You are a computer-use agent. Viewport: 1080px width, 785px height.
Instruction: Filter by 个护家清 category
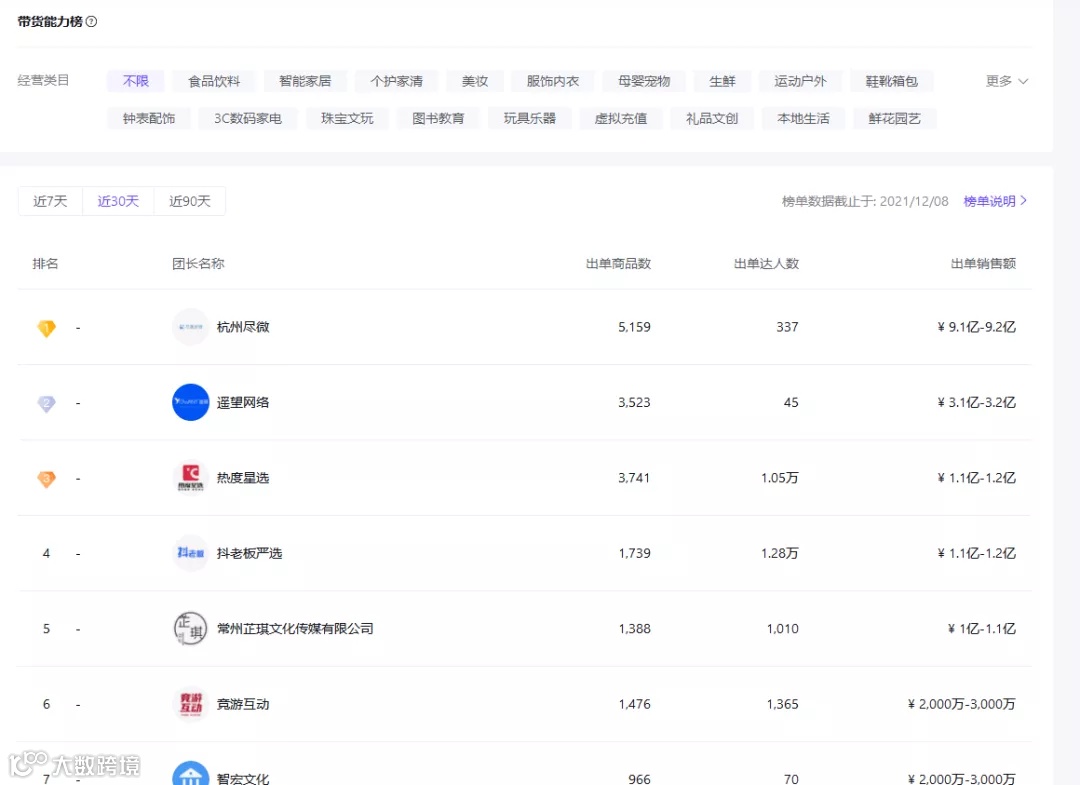396,81
